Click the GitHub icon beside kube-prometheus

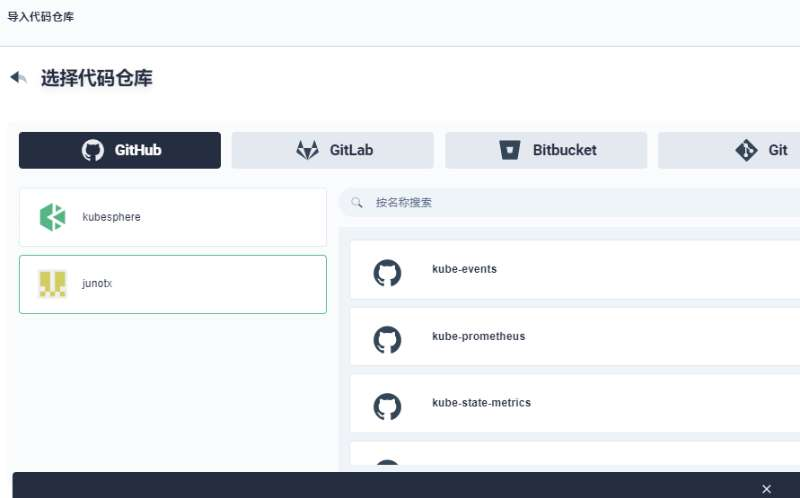[387, 339]
